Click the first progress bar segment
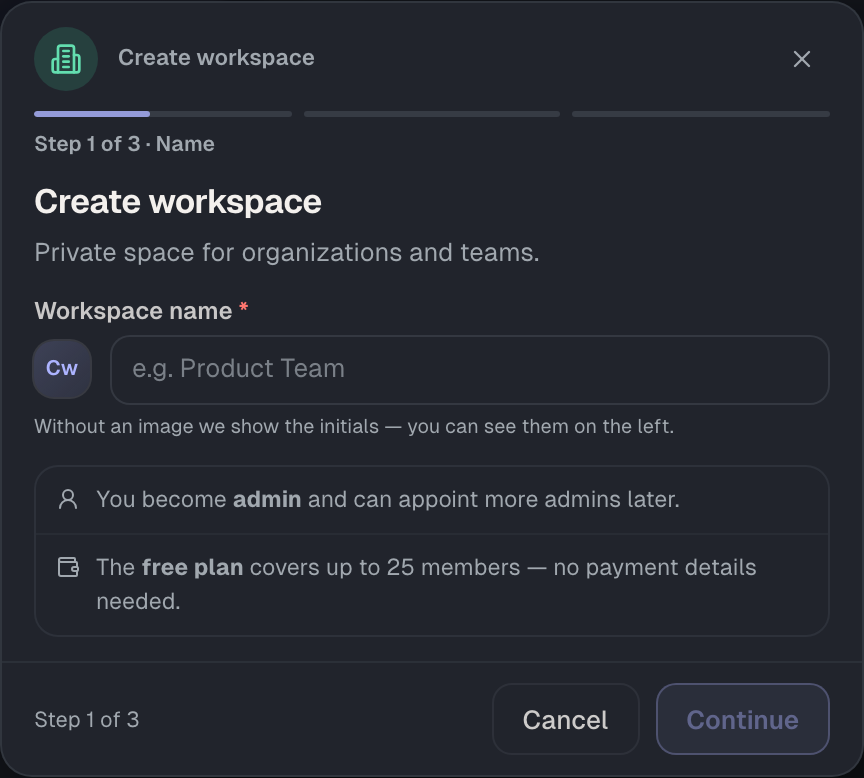The image size is (864, 778). coord(163,114)
